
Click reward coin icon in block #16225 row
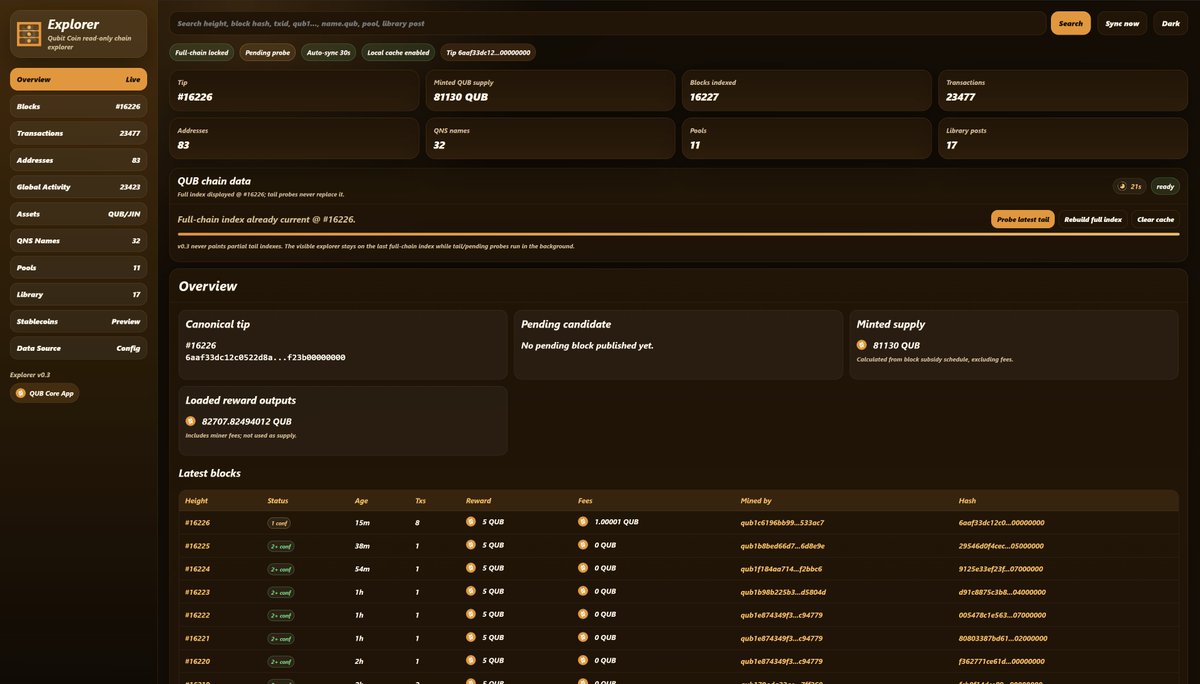click(471, 545)
